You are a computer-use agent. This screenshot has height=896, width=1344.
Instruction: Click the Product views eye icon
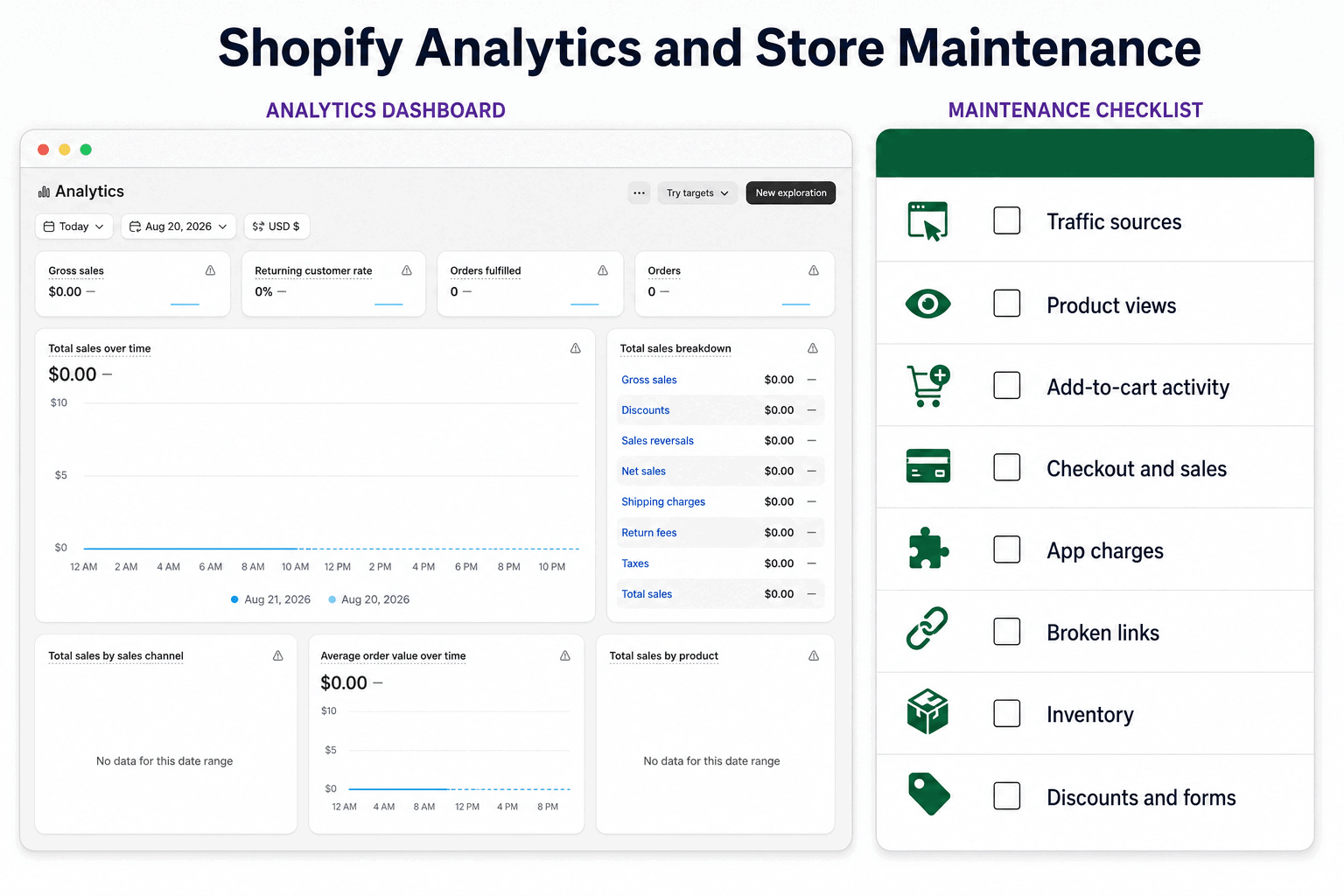[928, 304]
